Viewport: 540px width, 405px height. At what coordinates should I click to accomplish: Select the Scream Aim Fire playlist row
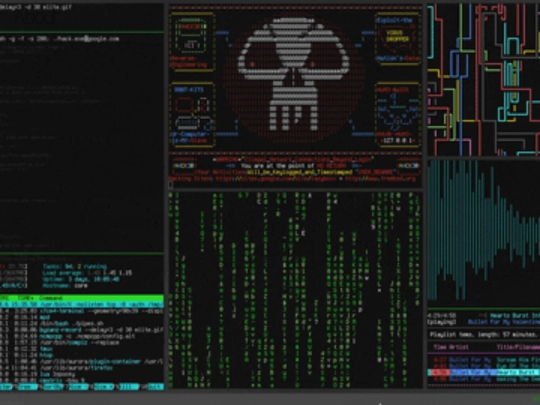[484, 360]
